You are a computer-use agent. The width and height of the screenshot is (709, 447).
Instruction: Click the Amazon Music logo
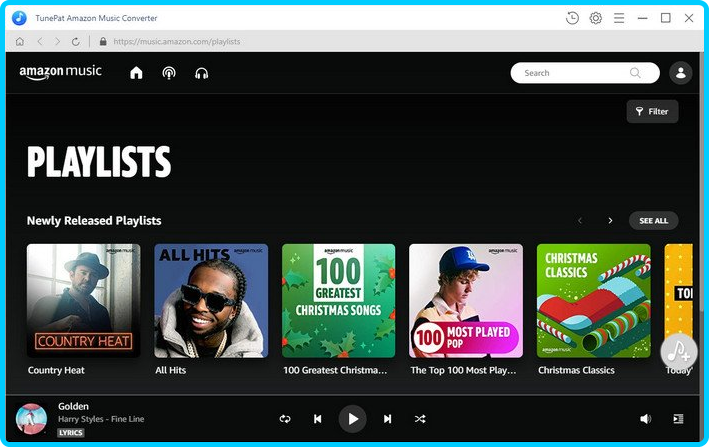(x=60, y=72)
